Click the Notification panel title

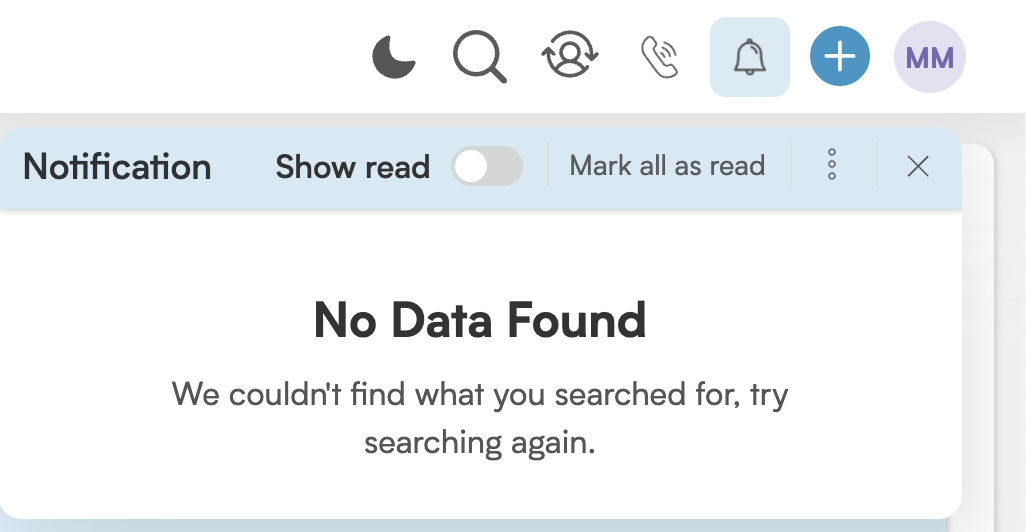pos(117,167)
